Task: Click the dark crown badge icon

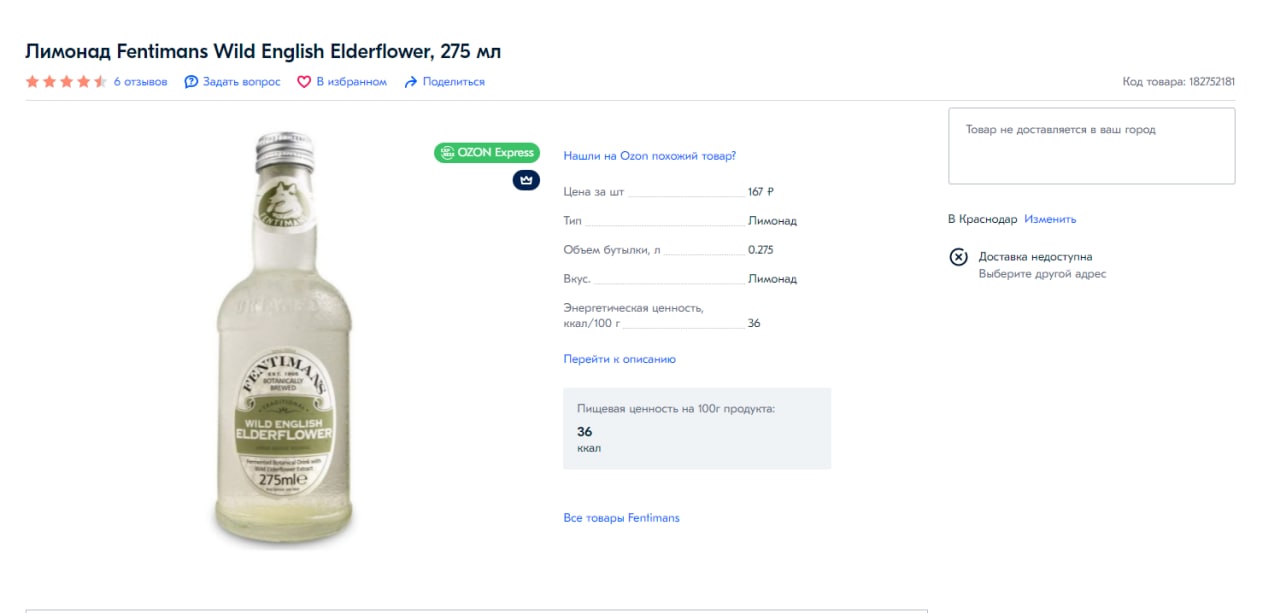Action: 526,180
